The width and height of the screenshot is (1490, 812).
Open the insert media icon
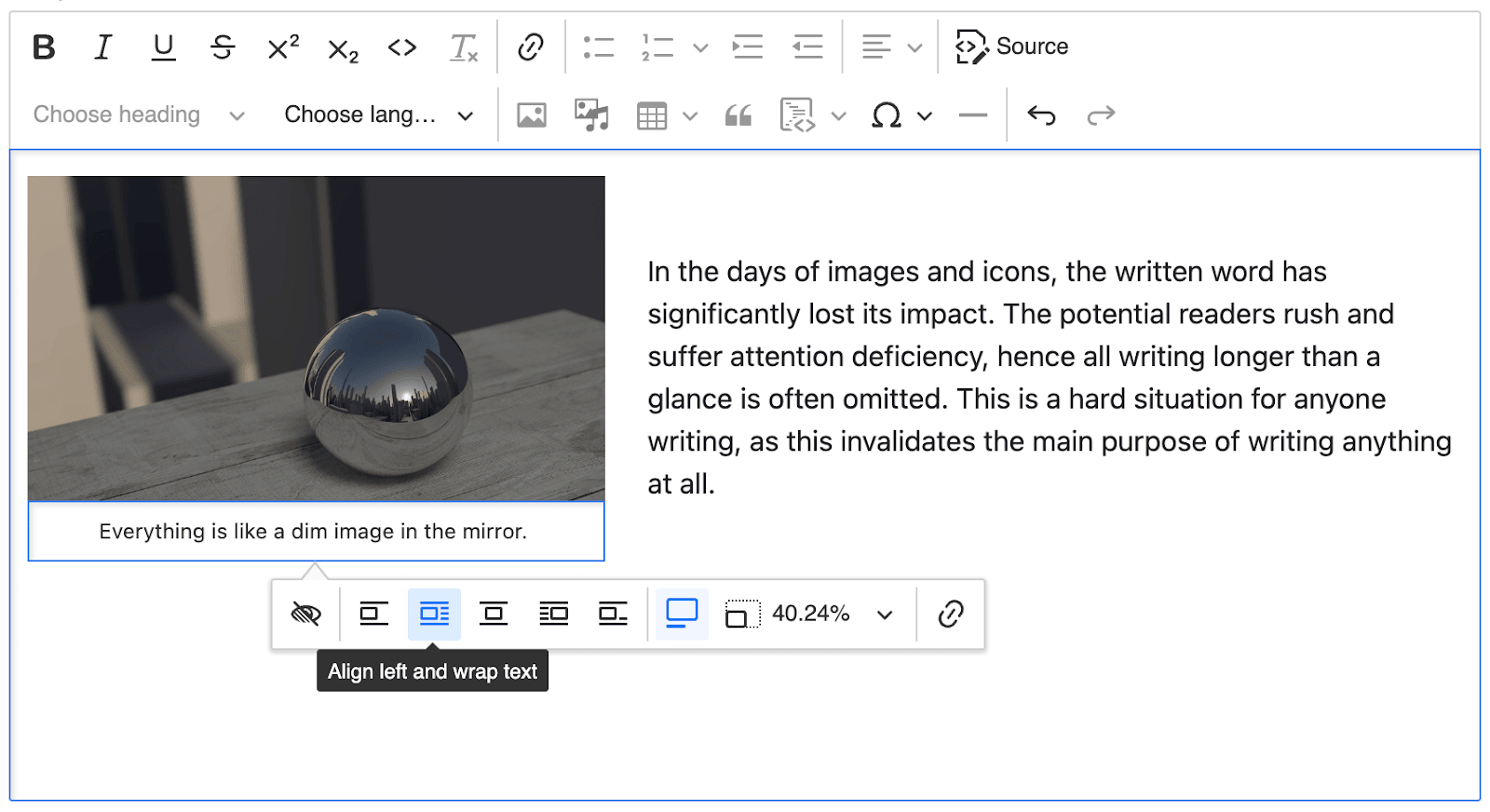591,115
